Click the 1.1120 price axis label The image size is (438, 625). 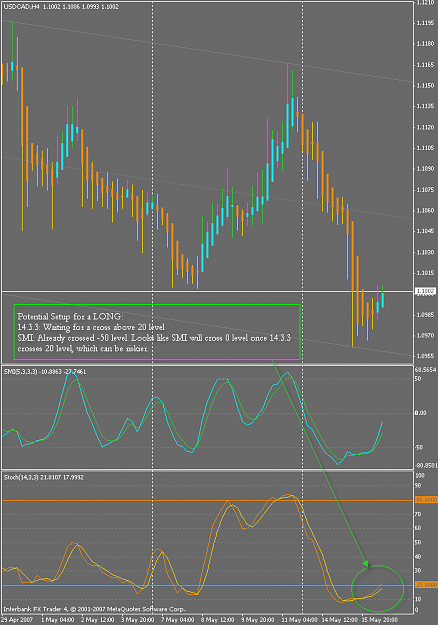(425, 127)
